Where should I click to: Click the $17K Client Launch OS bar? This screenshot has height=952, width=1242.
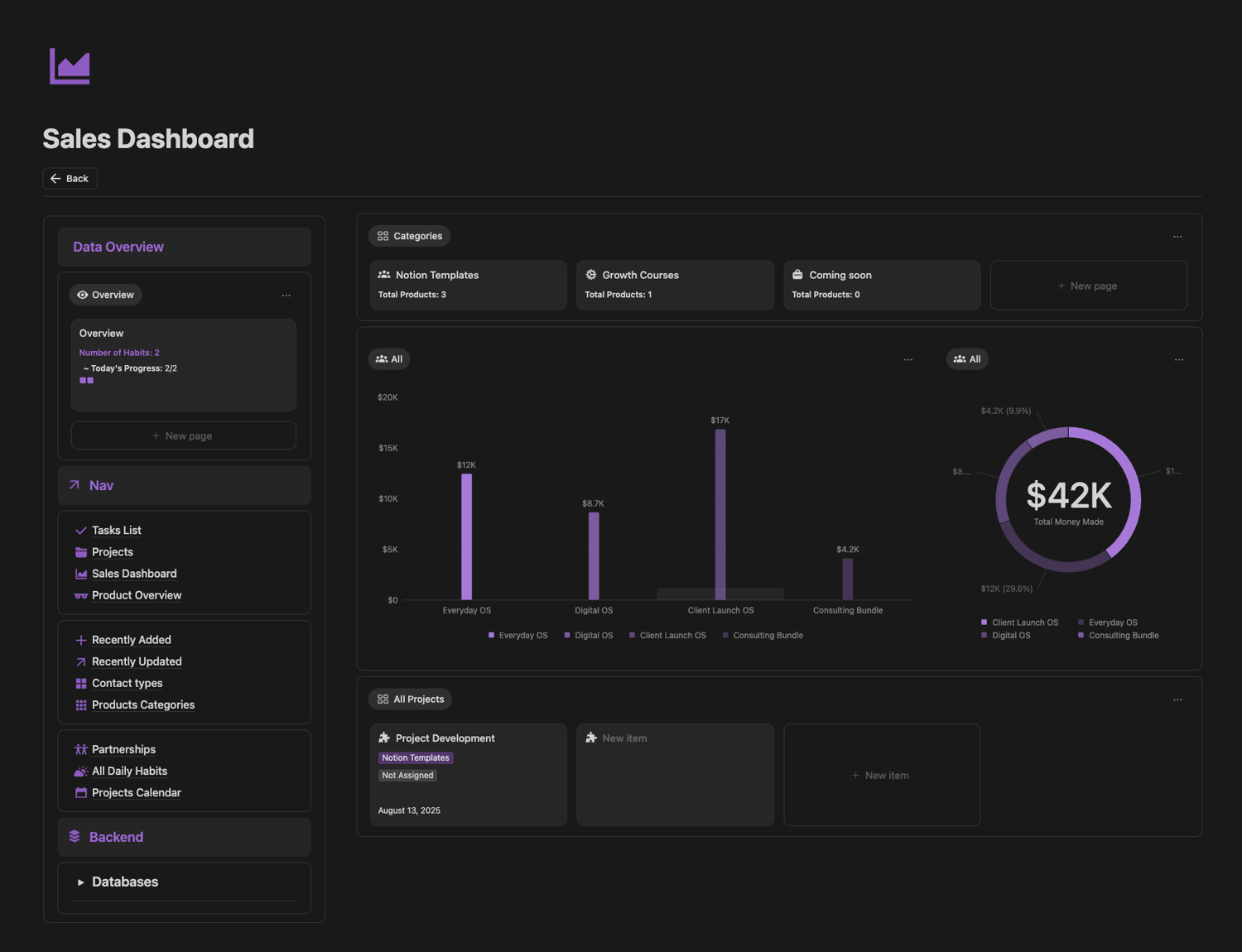[x=720, y=514]
